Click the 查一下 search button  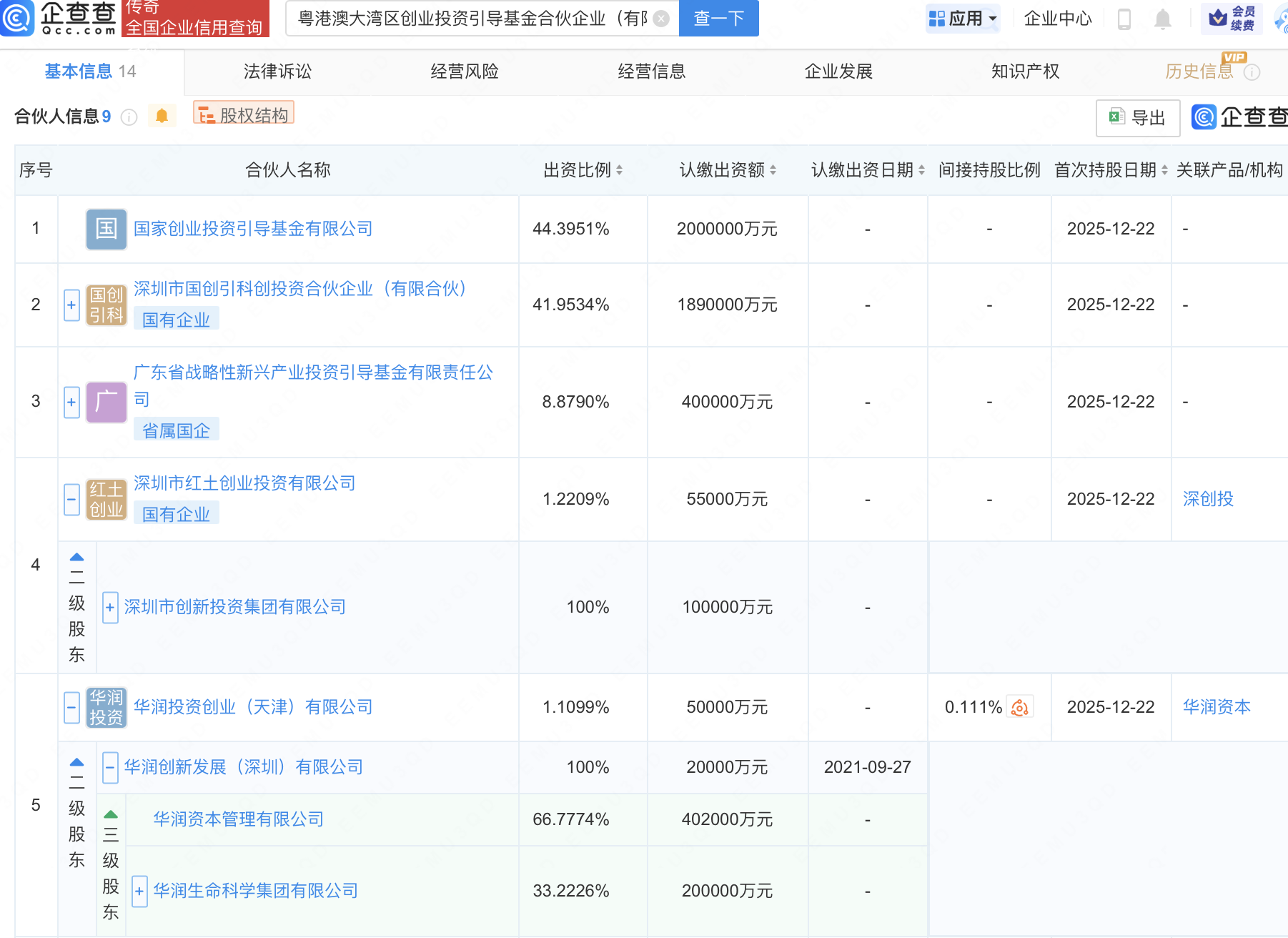718,19
